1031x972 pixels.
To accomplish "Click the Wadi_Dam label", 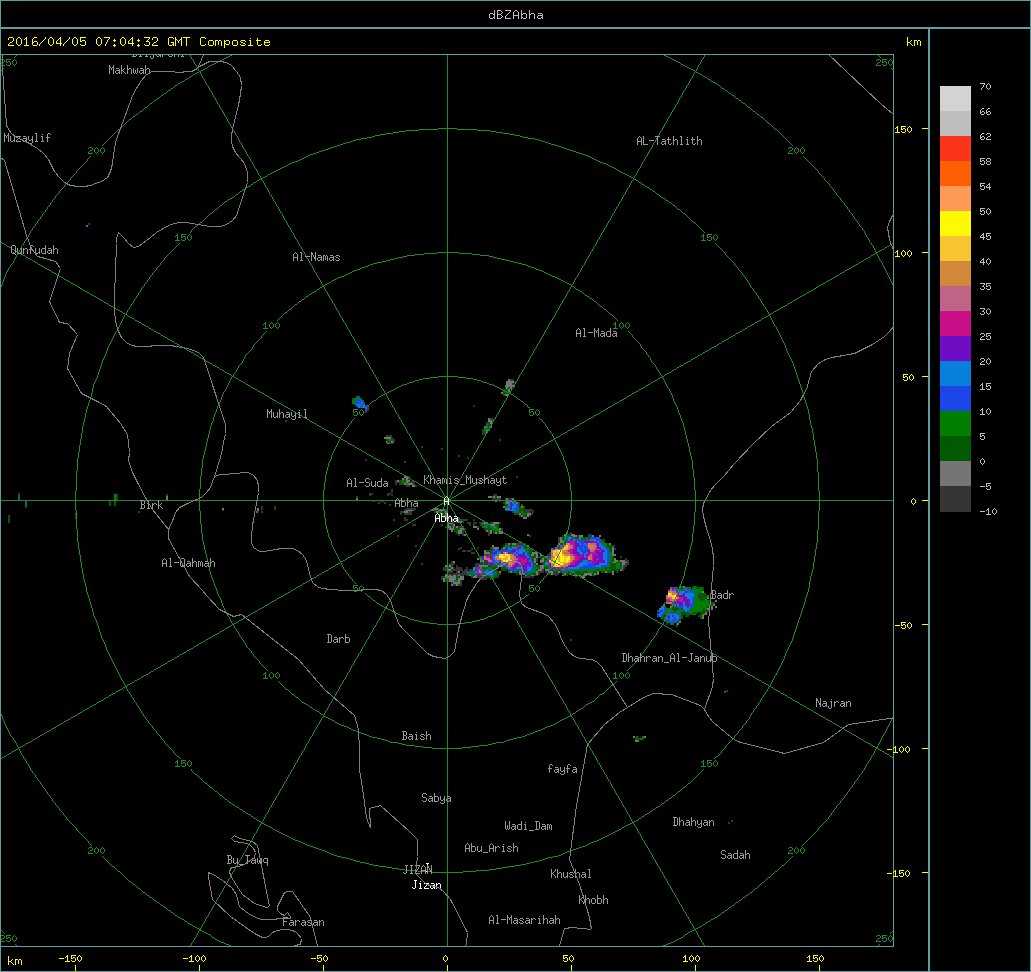I will click(528, 826).
